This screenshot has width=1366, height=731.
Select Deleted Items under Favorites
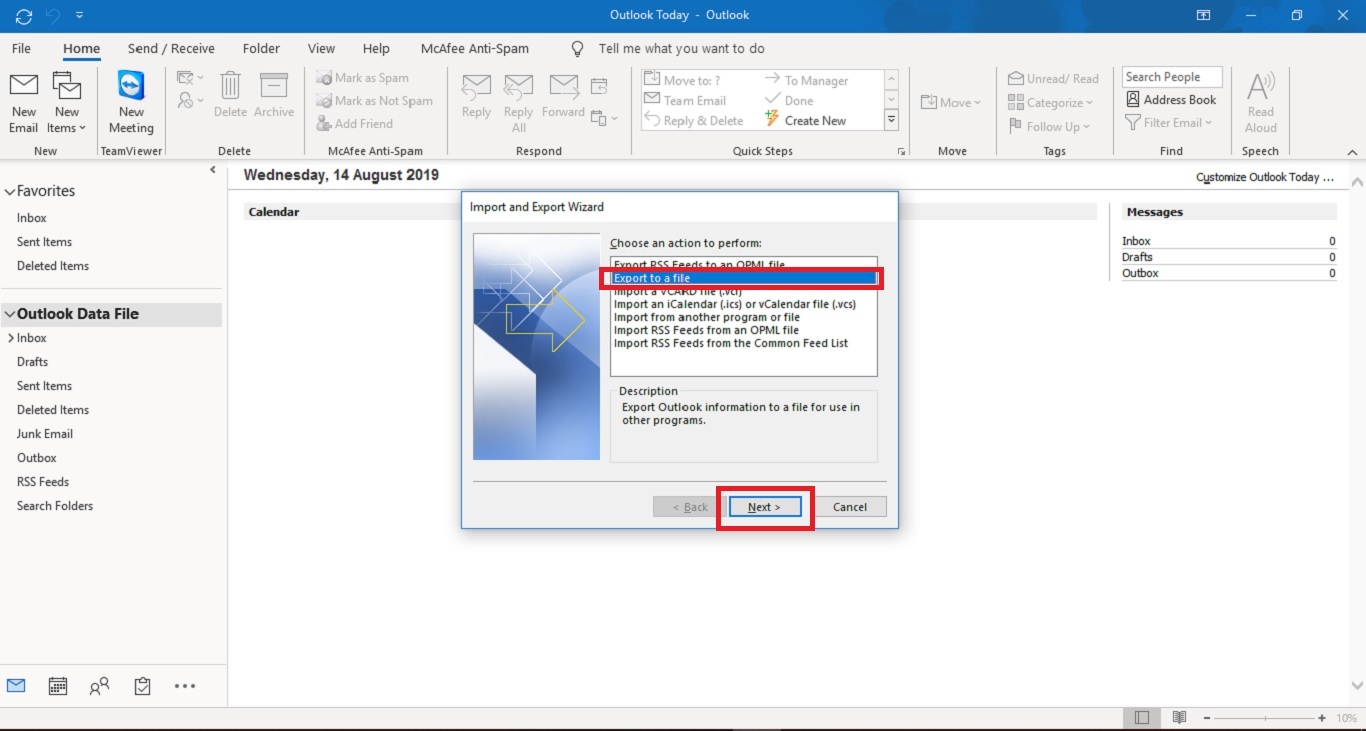point(53,266)
